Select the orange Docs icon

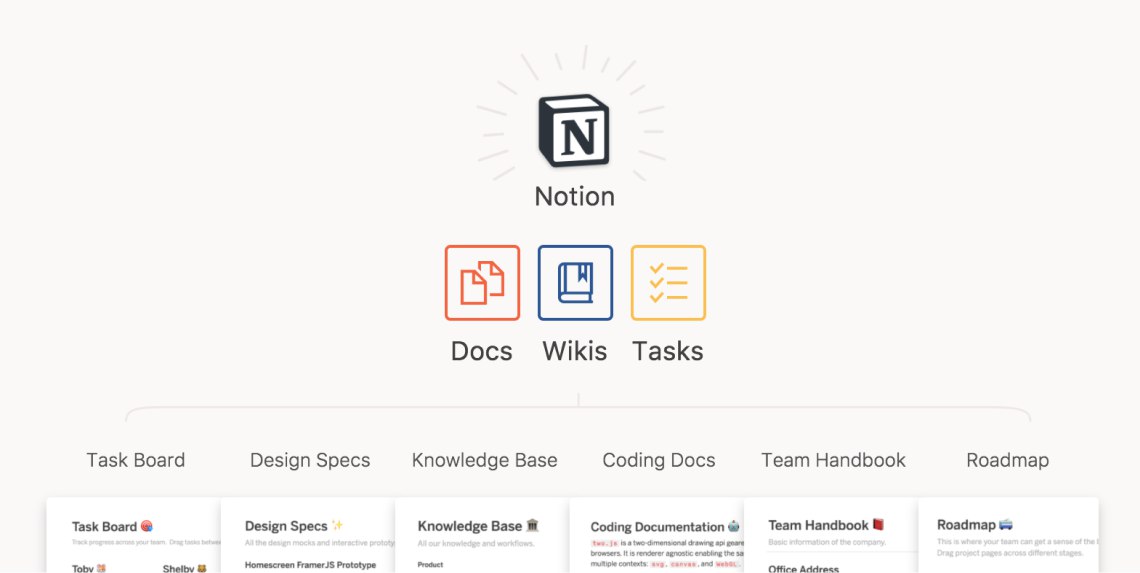point(482,283)
